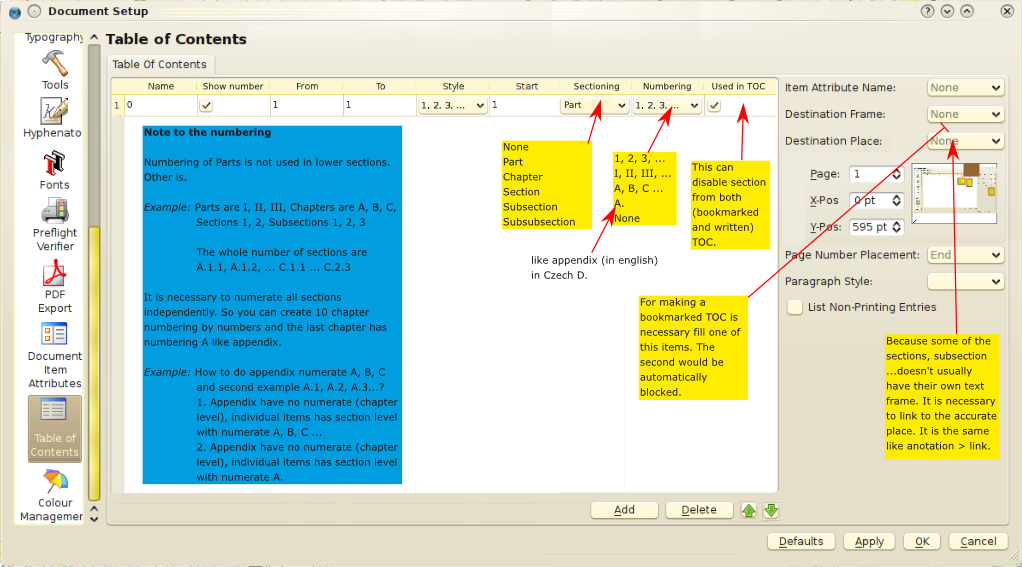Switch to the Table Of Contents tab
This screenshot has height=567, width=1022.
[x=159, y=65]
